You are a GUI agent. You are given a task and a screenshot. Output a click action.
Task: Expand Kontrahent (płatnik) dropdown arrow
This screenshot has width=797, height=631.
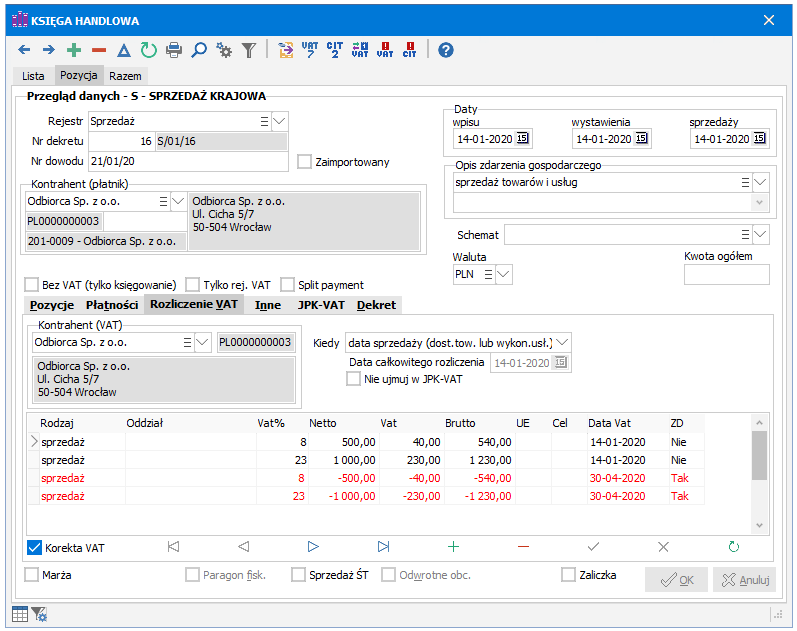(178, 201)
